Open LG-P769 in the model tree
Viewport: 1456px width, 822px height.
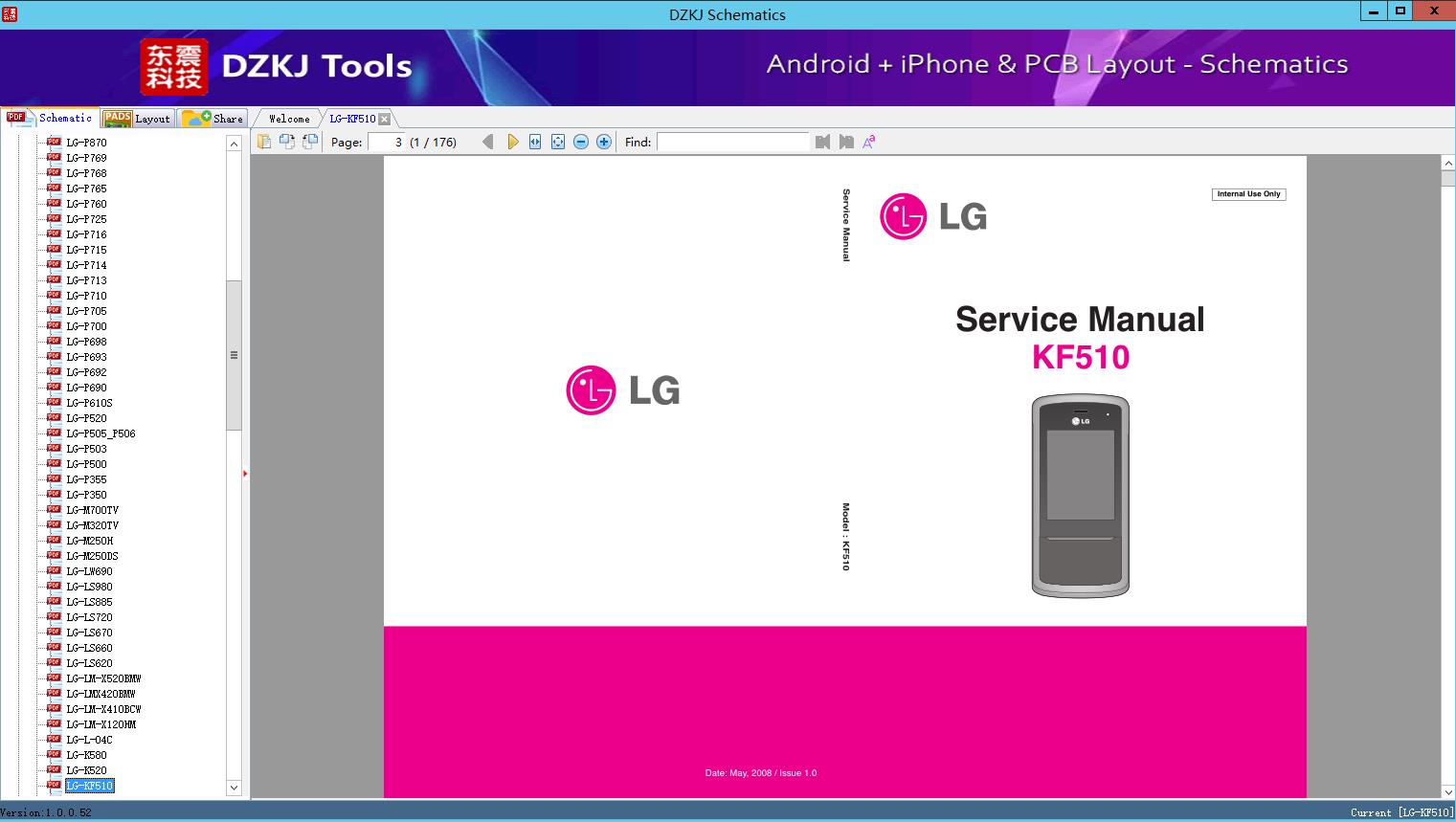(x=86, y=158)
